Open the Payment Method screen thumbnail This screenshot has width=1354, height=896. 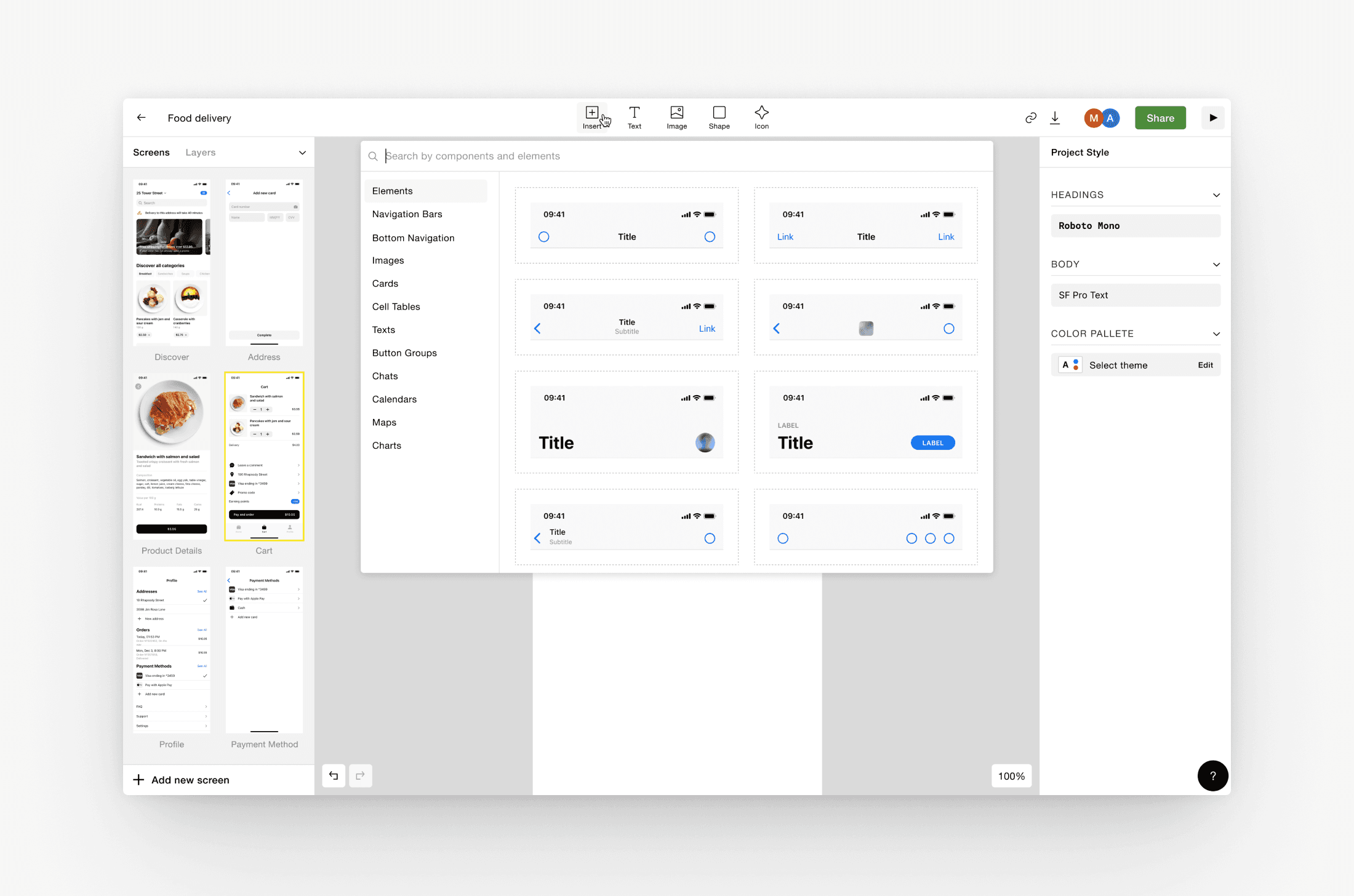264,650
